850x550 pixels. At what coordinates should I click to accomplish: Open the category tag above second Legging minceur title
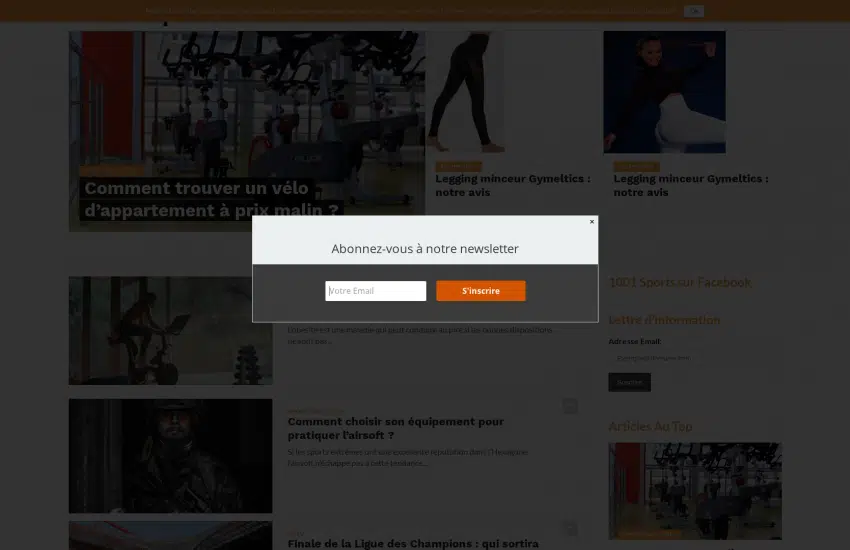(636, 166)
